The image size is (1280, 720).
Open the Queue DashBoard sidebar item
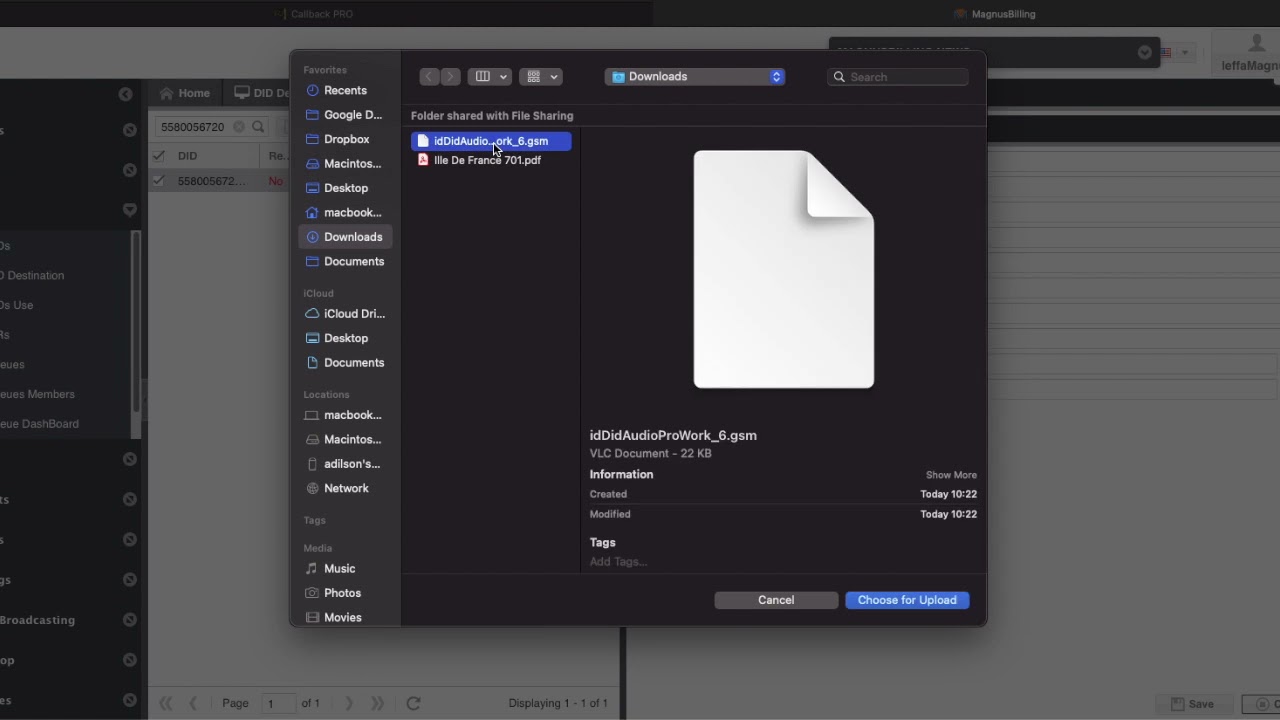[39, 424]
